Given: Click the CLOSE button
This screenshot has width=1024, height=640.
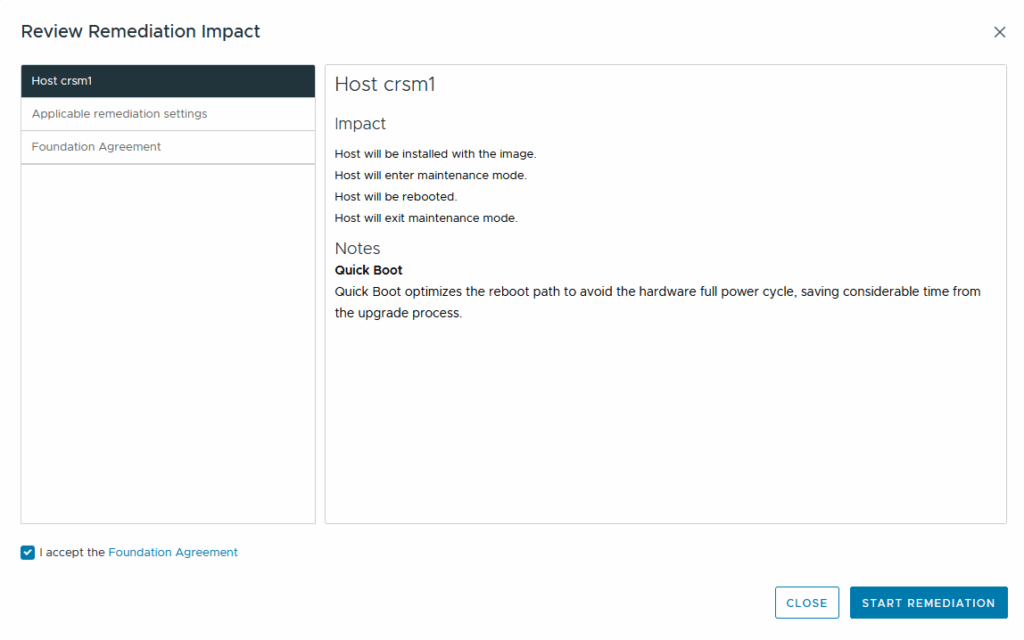Looking at the screenshot, I should (807, 603).
